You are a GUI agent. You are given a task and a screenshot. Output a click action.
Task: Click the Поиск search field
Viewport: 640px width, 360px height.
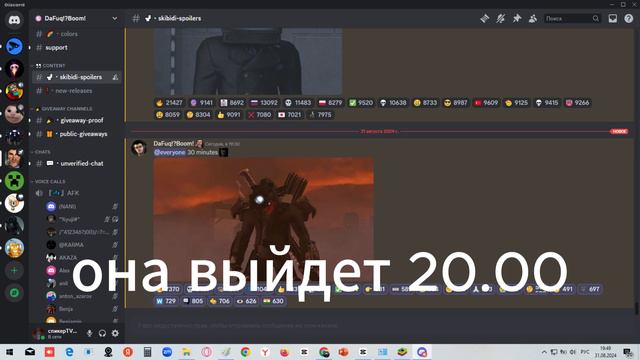click(x=572, y=18)
